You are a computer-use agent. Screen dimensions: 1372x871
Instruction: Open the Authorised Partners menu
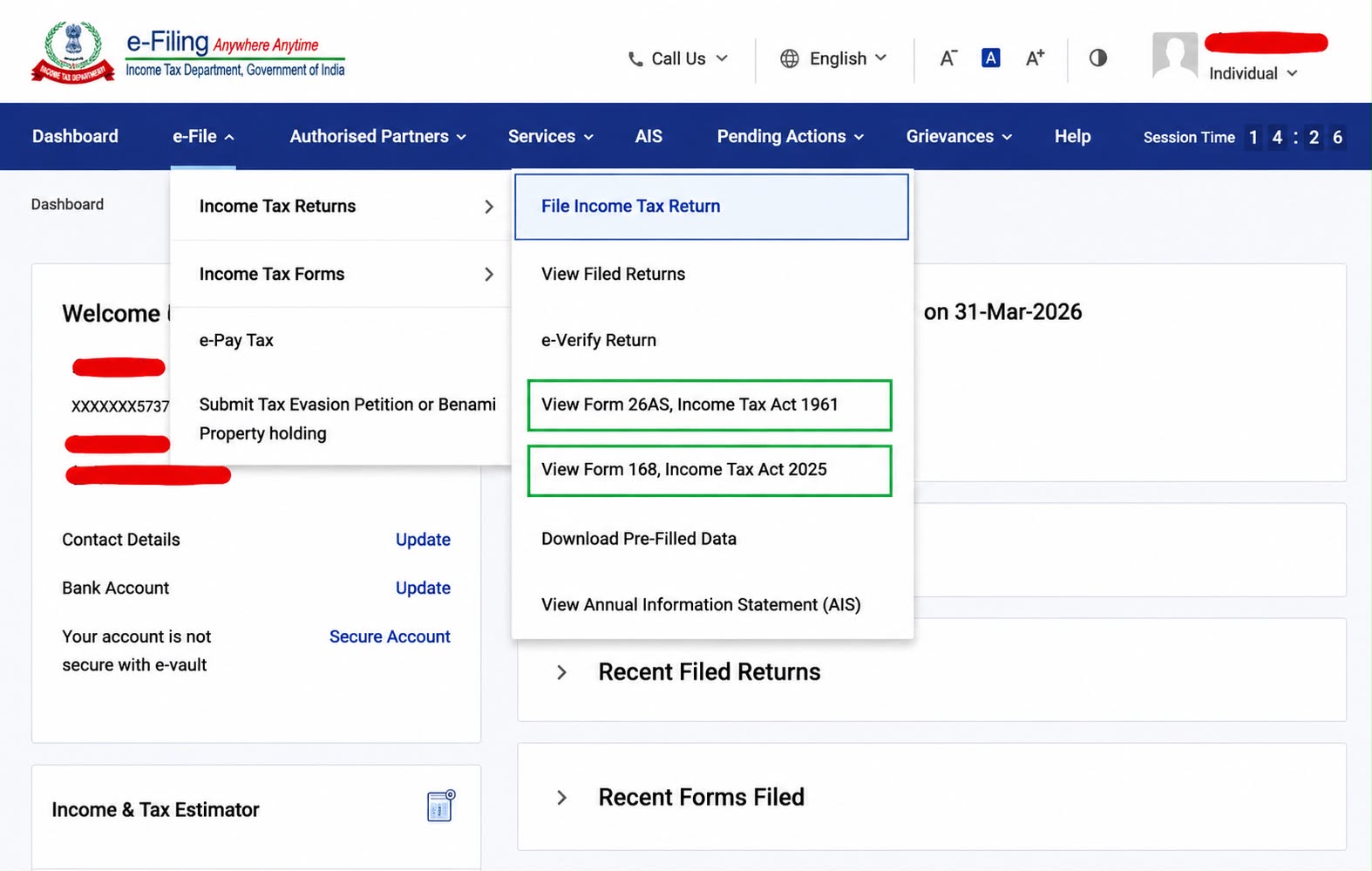click(378, 136)
